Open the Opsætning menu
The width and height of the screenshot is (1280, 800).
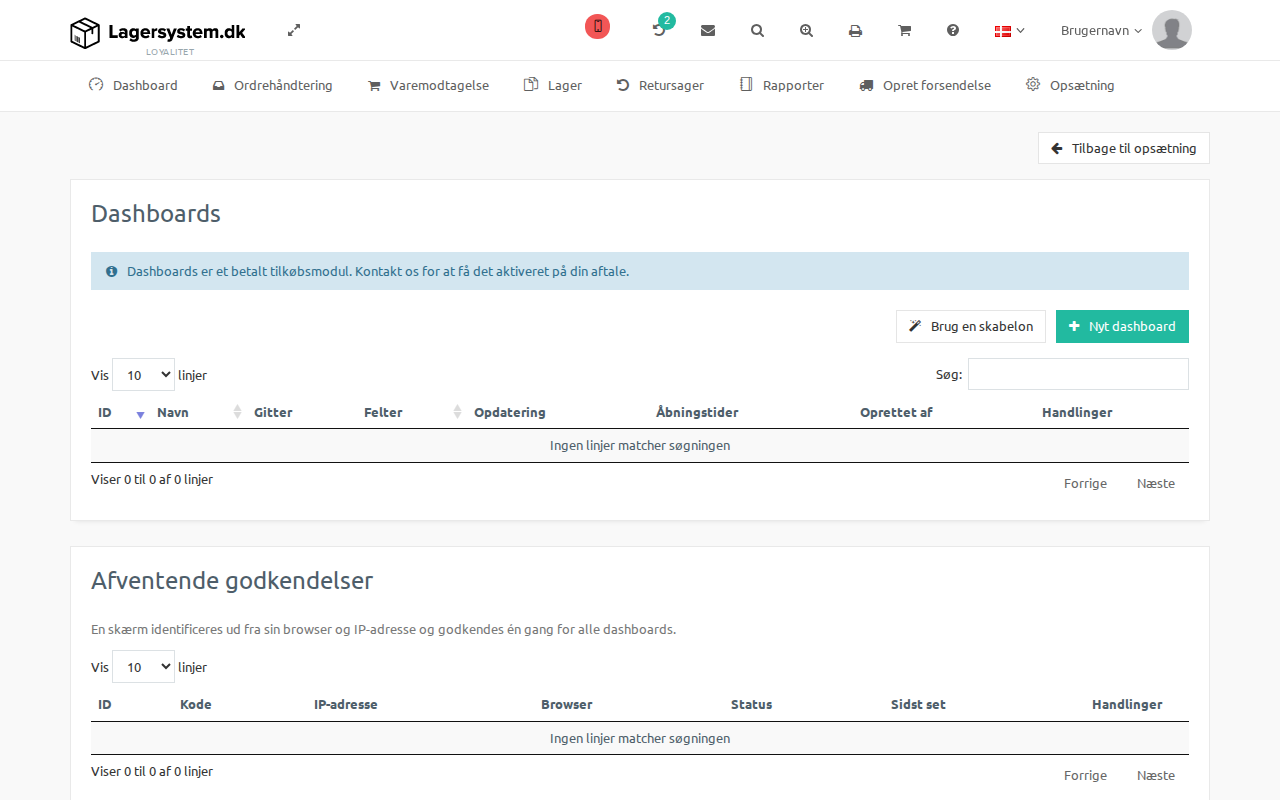pyautogui.click(x=1070, y=86)
